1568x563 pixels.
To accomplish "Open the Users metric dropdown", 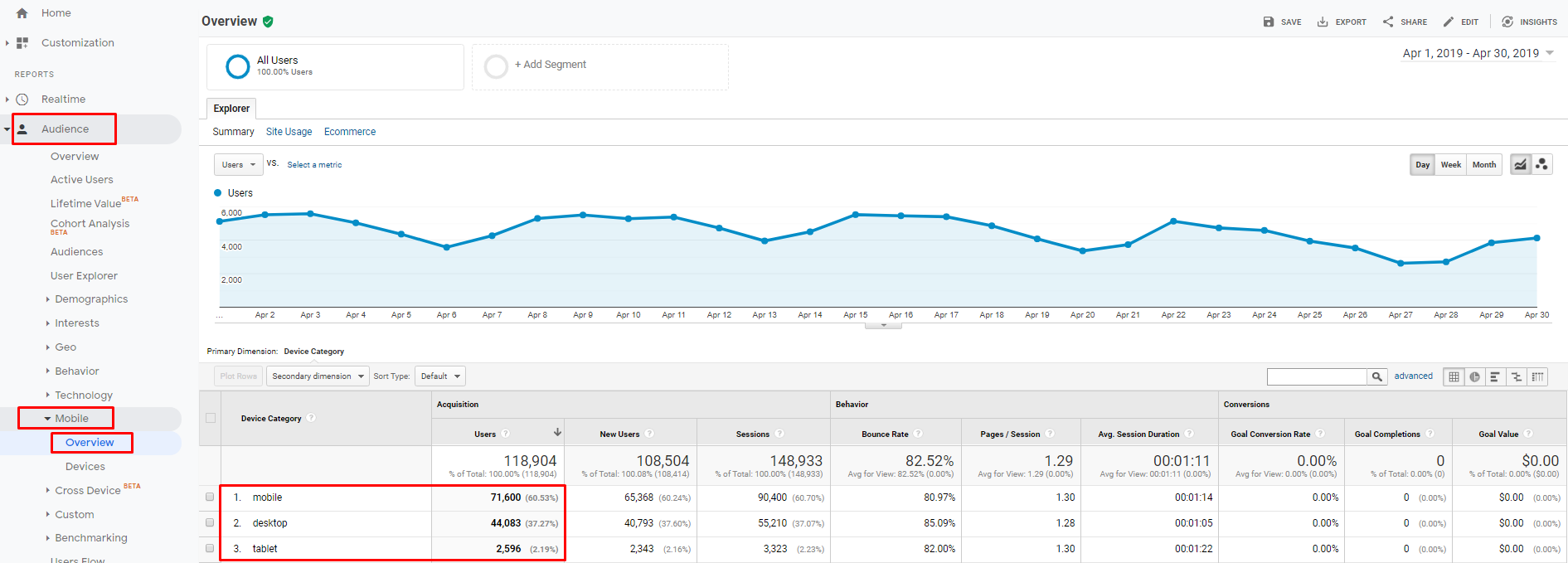I will tap(239, 164).
